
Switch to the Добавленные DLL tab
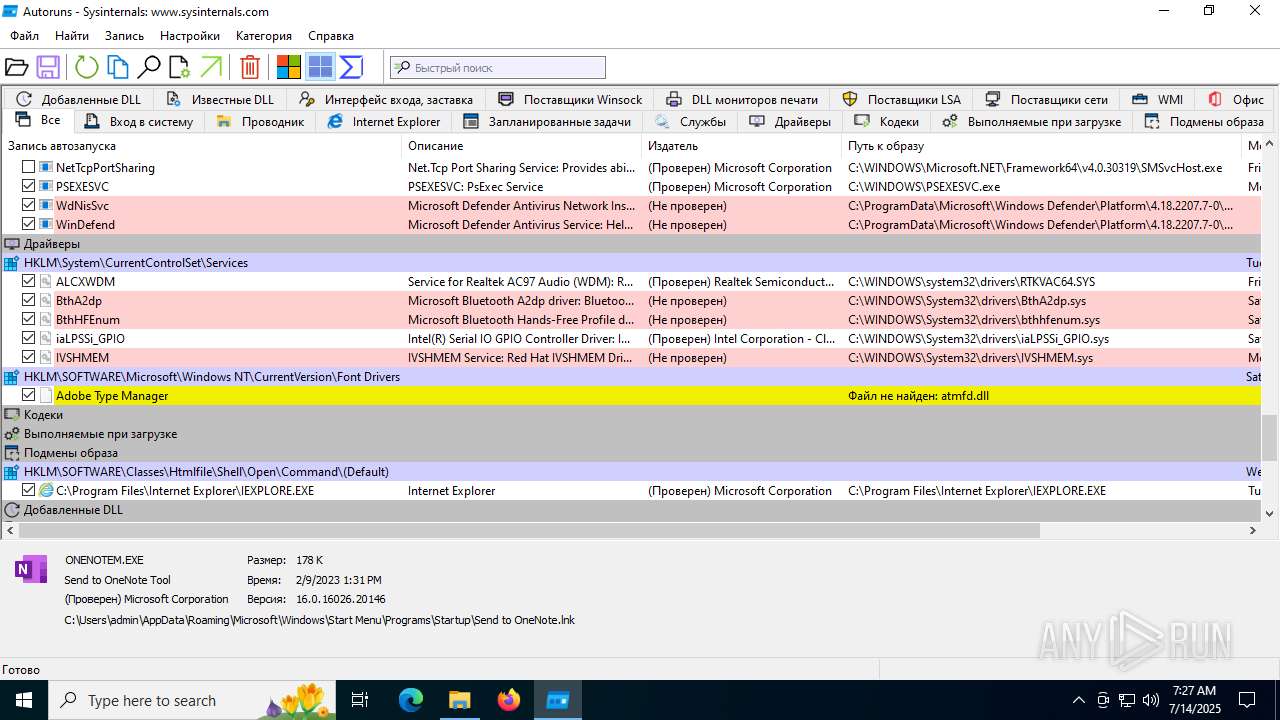click(x=79, y=99)
